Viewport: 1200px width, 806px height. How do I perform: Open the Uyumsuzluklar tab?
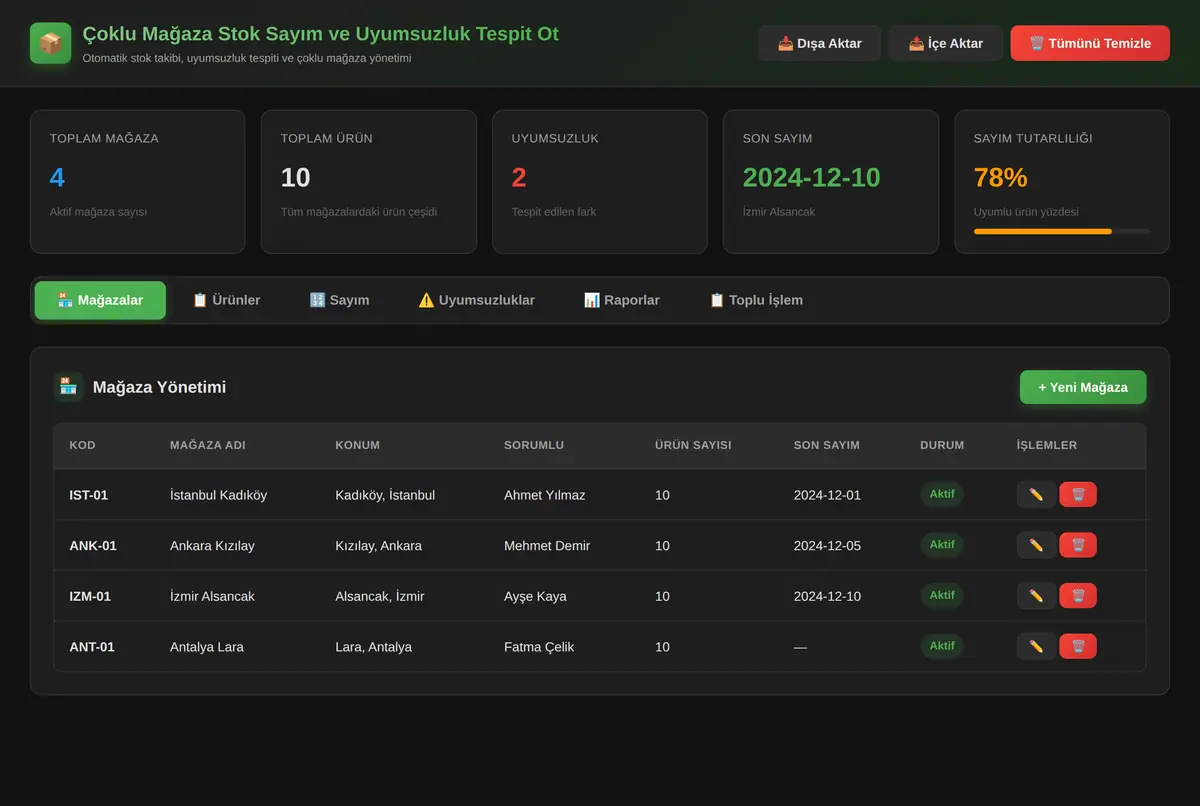(x=476, y=300)
